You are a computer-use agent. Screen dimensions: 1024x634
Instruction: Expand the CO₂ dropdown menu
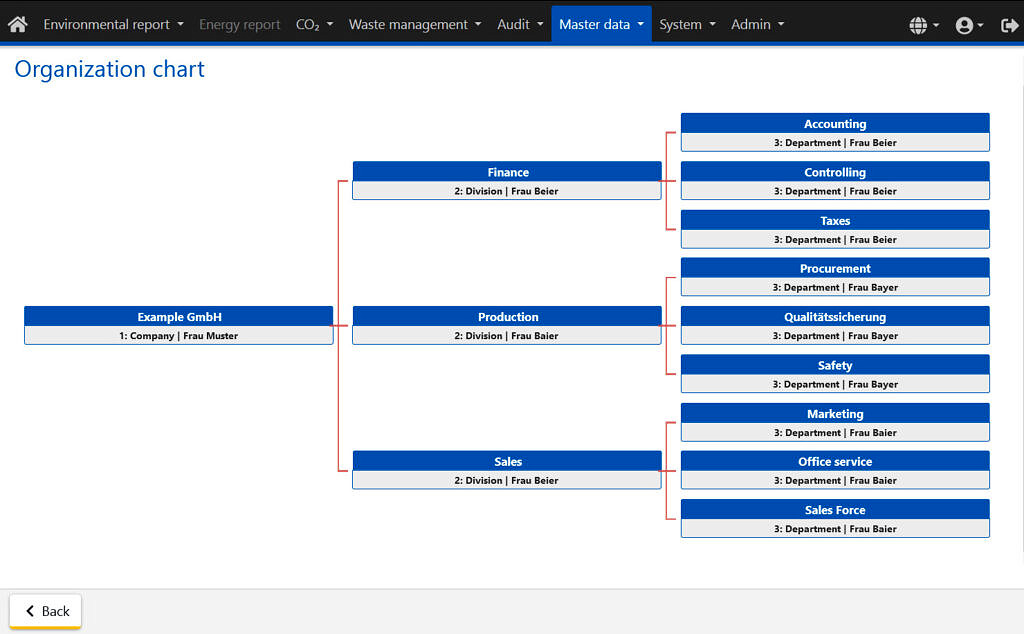pyautogui.click(x=314, y=24)
